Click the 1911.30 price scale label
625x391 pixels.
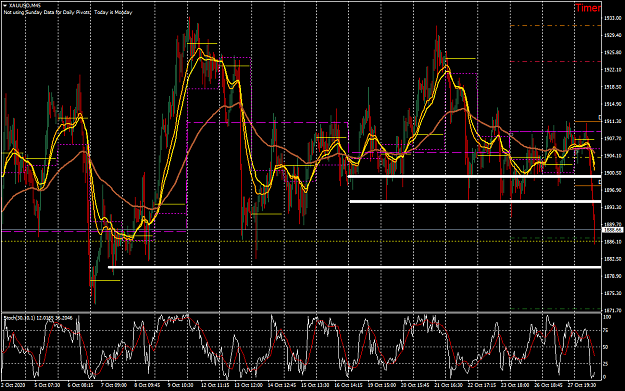click(x=613, y=121)
